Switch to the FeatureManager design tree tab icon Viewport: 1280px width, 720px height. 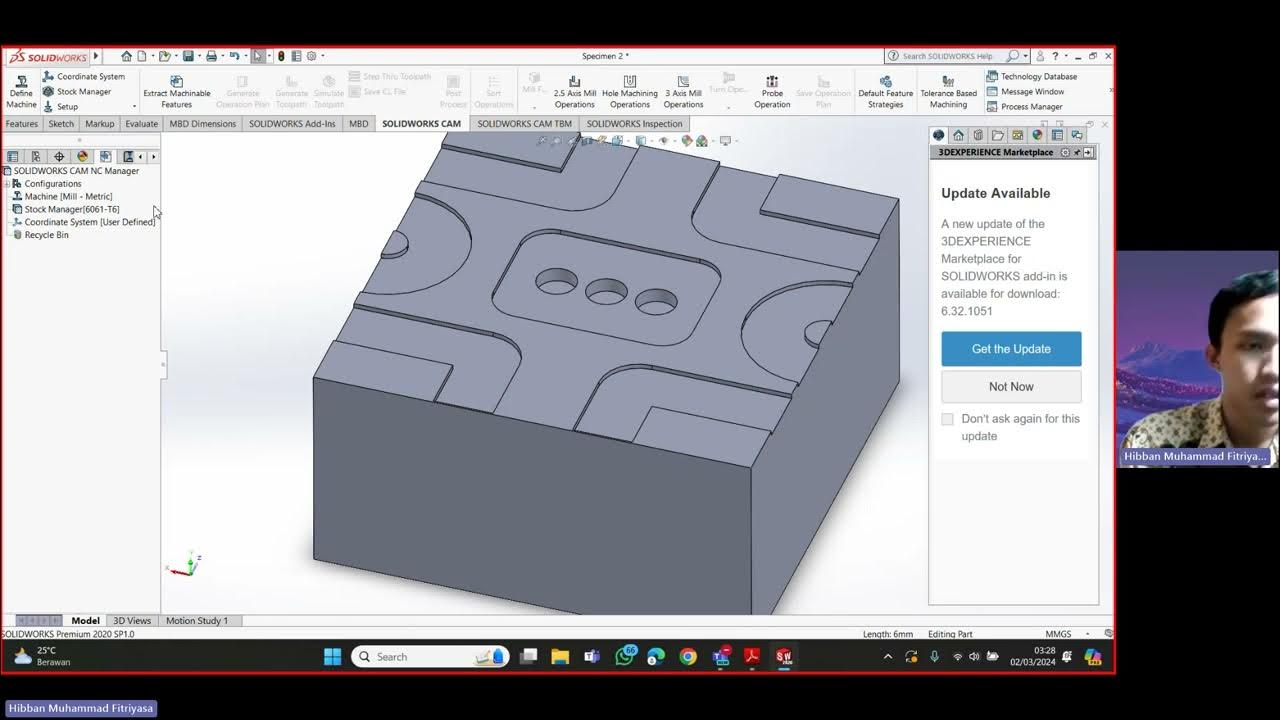tap(13, 156)
